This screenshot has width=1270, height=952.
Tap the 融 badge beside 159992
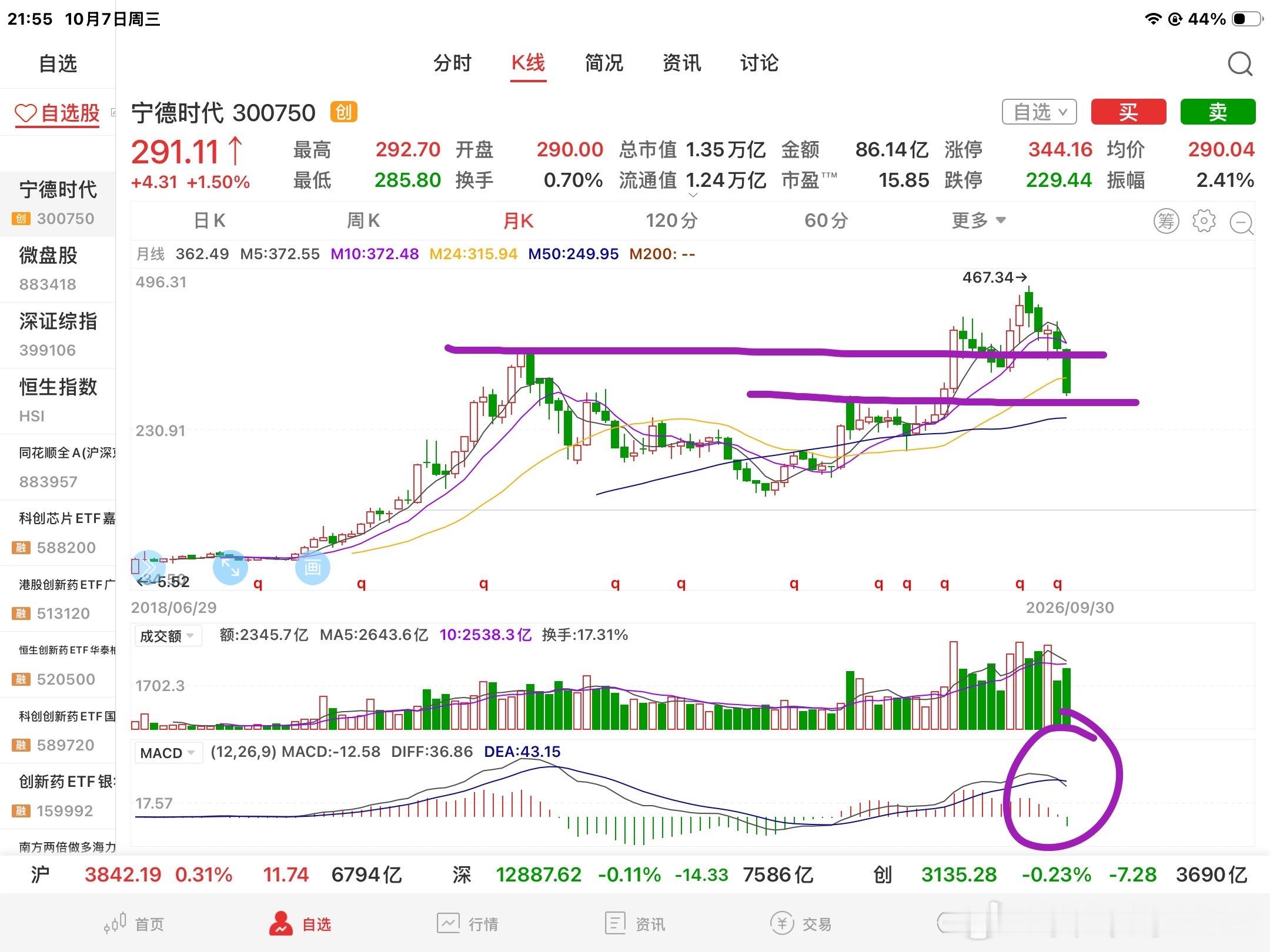[21, 811]
